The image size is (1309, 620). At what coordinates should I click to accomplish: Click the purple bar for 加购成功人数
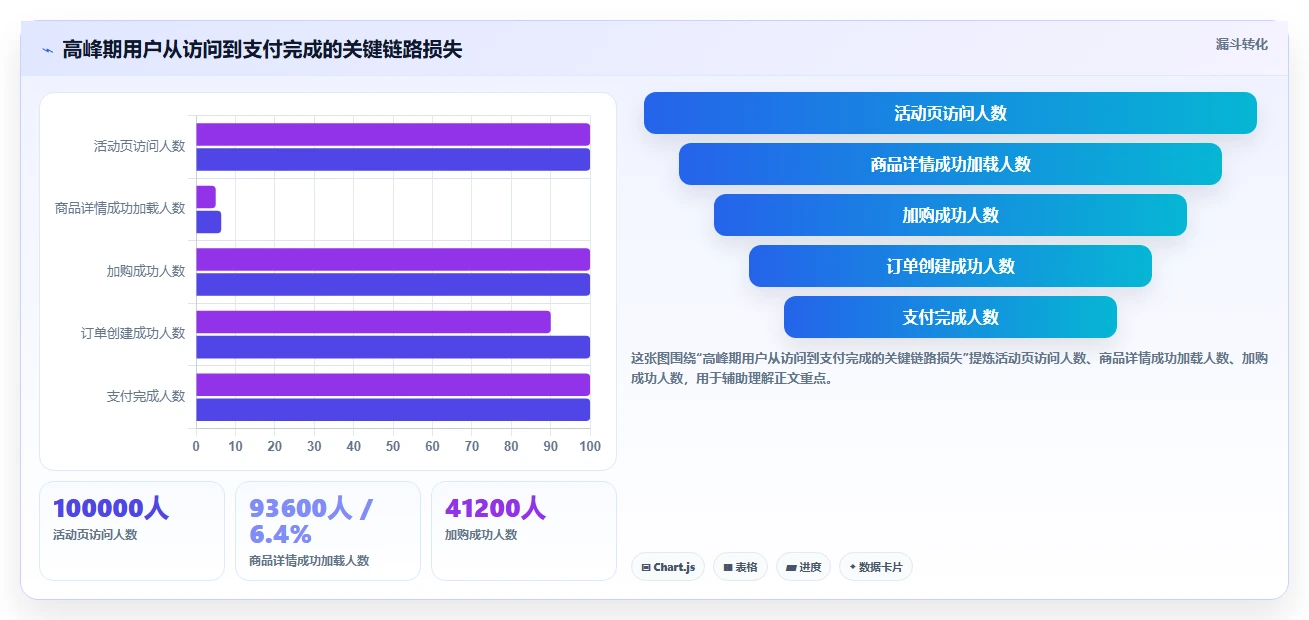pyautogui.click(x=393, y=259)
